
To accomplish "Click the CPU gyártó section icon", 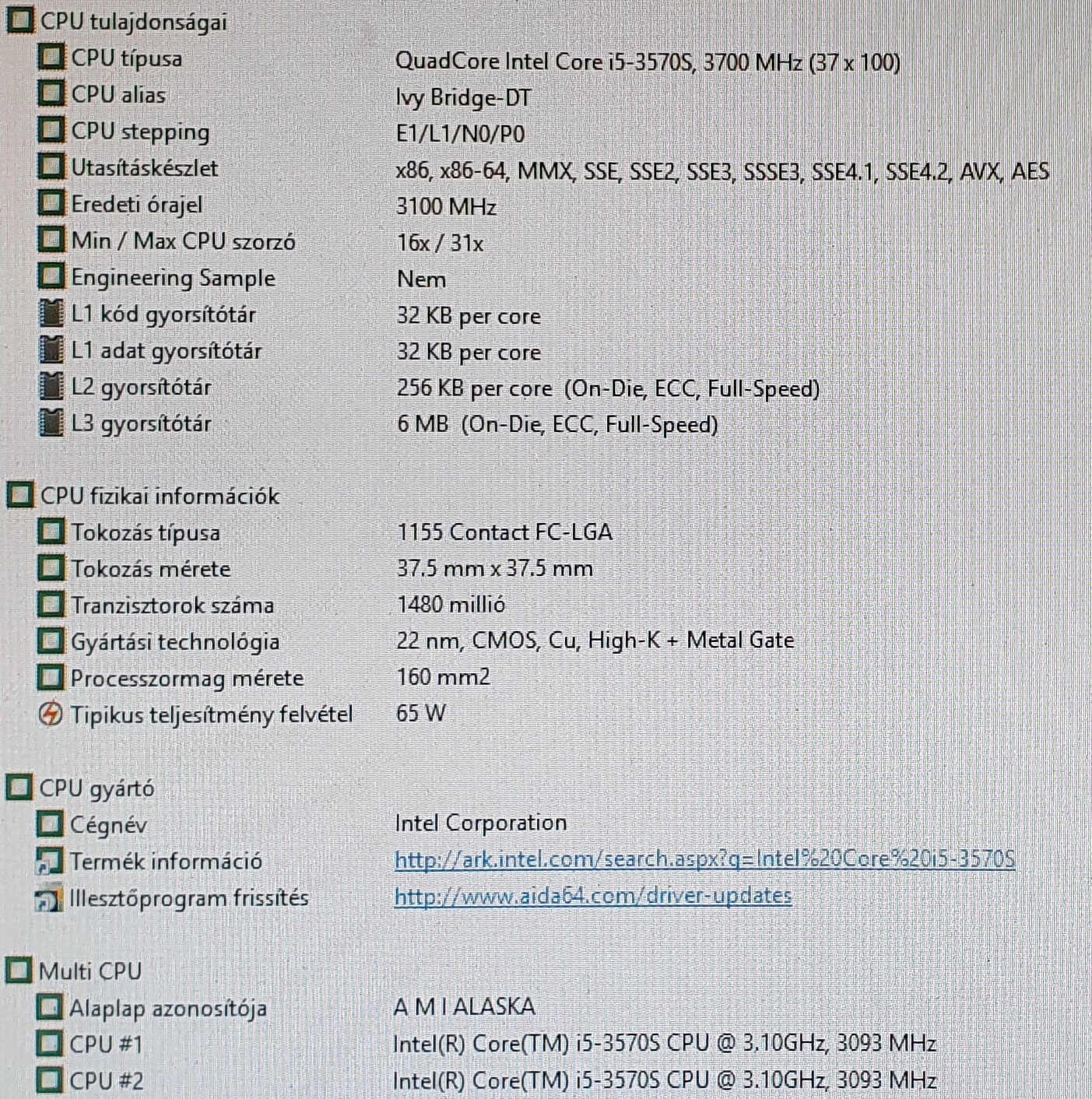I will (x=19, y=788).
